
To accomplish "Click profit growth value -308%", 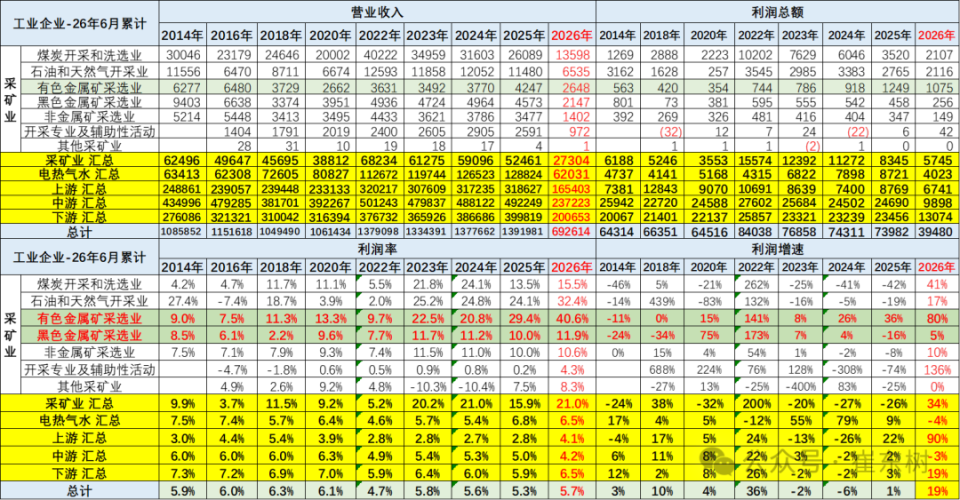I will (847, 370).
